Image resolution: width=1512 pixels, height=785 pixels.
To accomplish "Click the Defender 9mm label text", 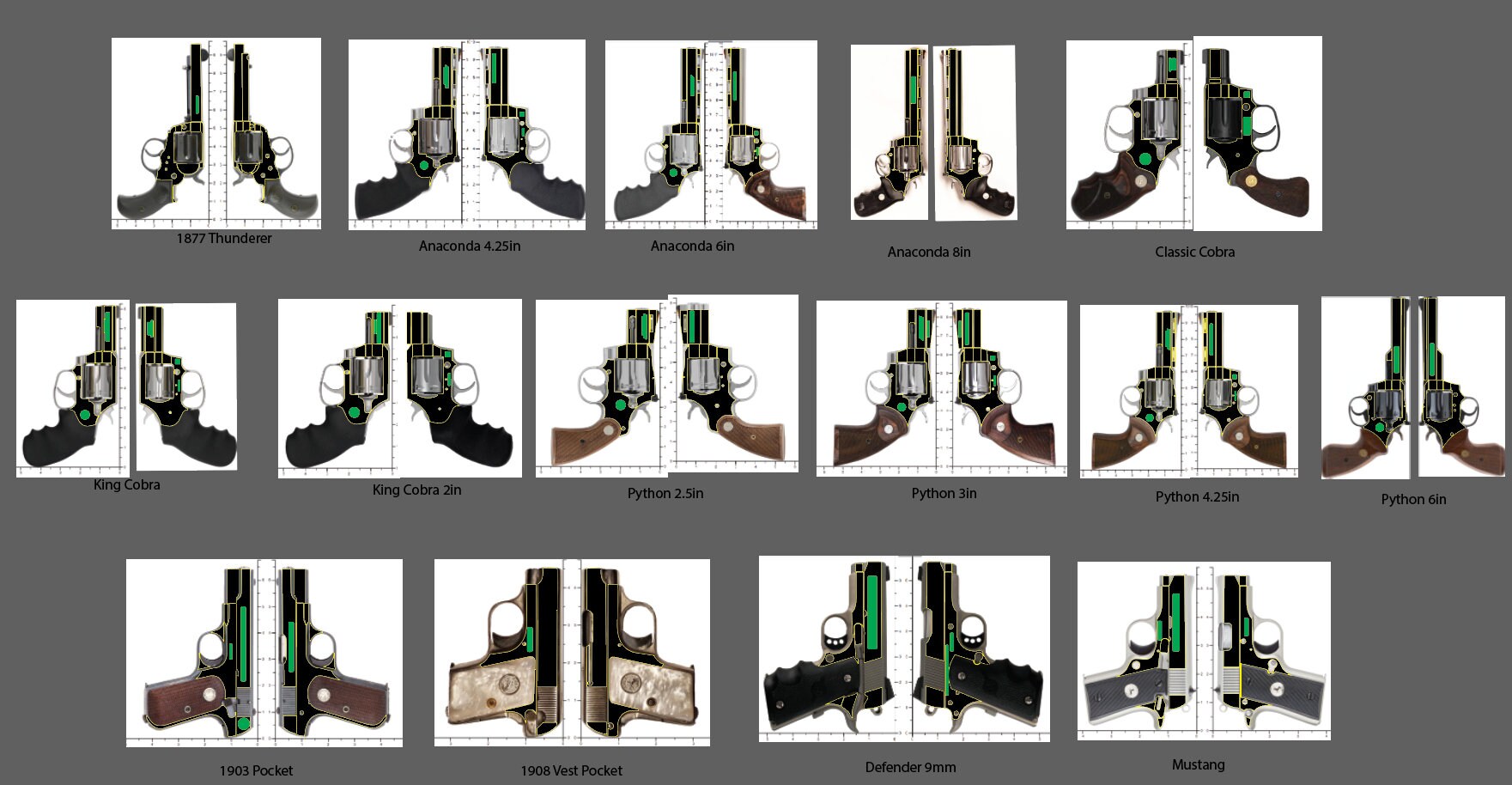I will (912, 767).
